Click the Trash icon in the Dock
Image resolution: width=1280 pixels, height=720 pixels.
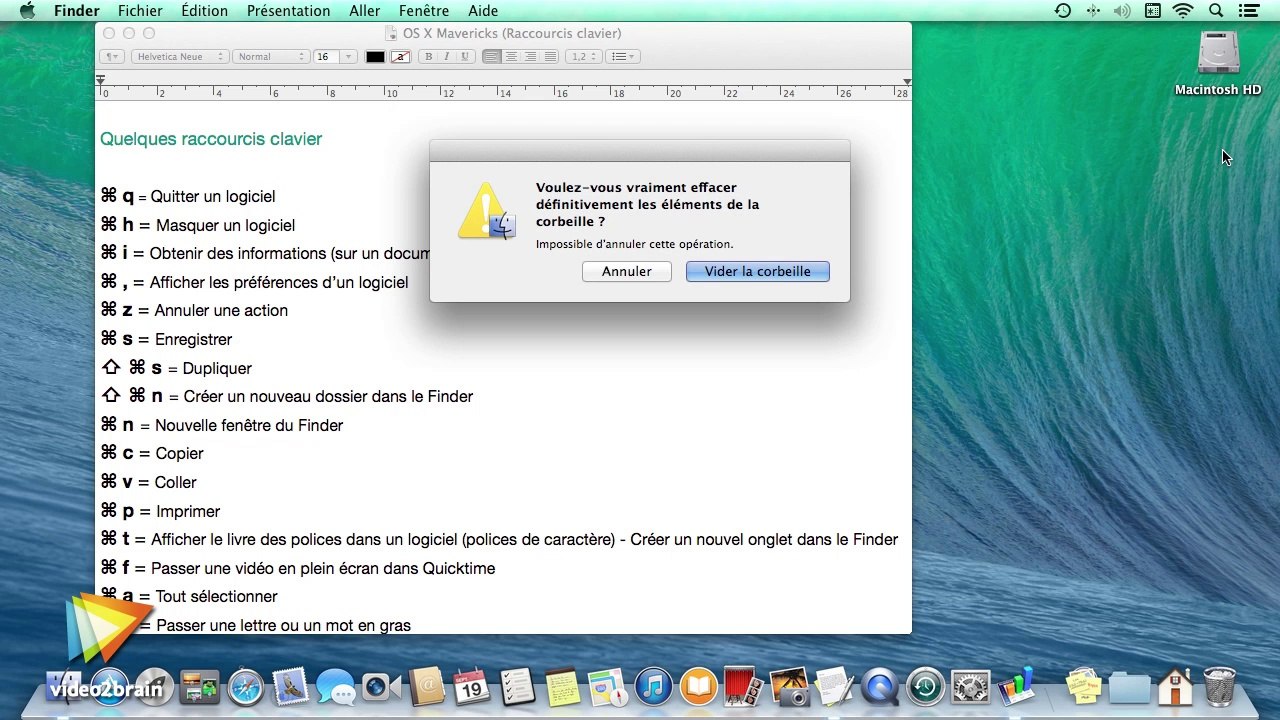coord(1219,686)
